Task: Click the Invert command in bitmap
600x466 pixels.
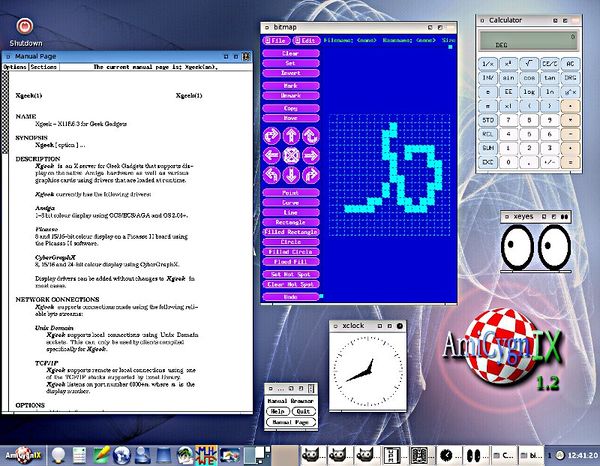Action: click(290, 76)
